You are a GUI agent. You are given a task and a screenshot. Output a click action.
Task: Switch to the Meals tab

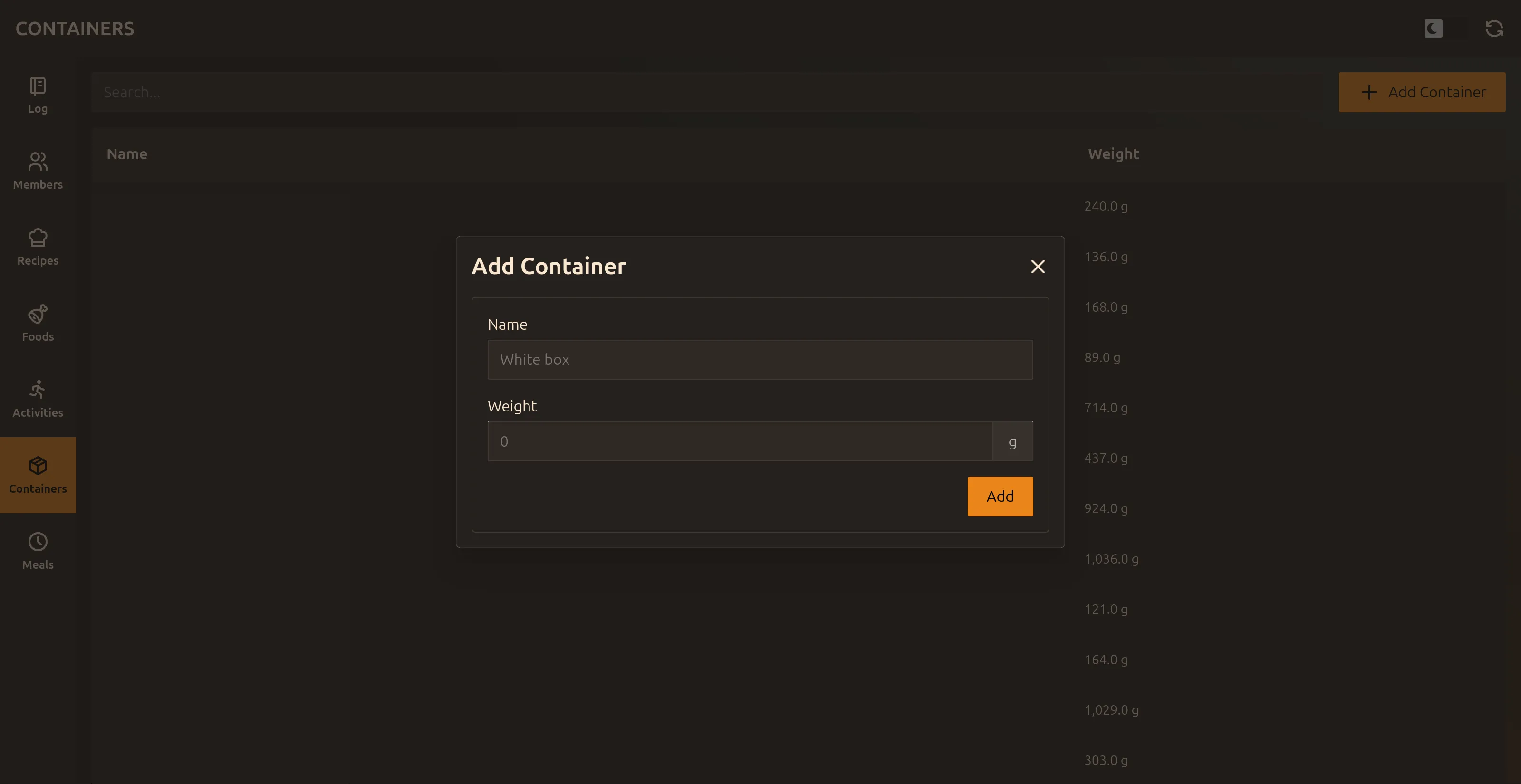37,550
